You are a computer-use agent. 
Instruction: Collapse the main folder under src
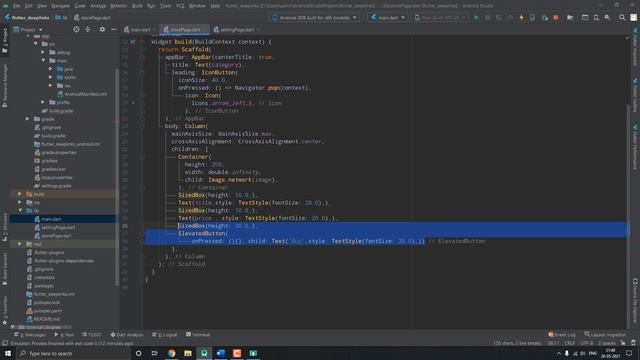(43, 60)
